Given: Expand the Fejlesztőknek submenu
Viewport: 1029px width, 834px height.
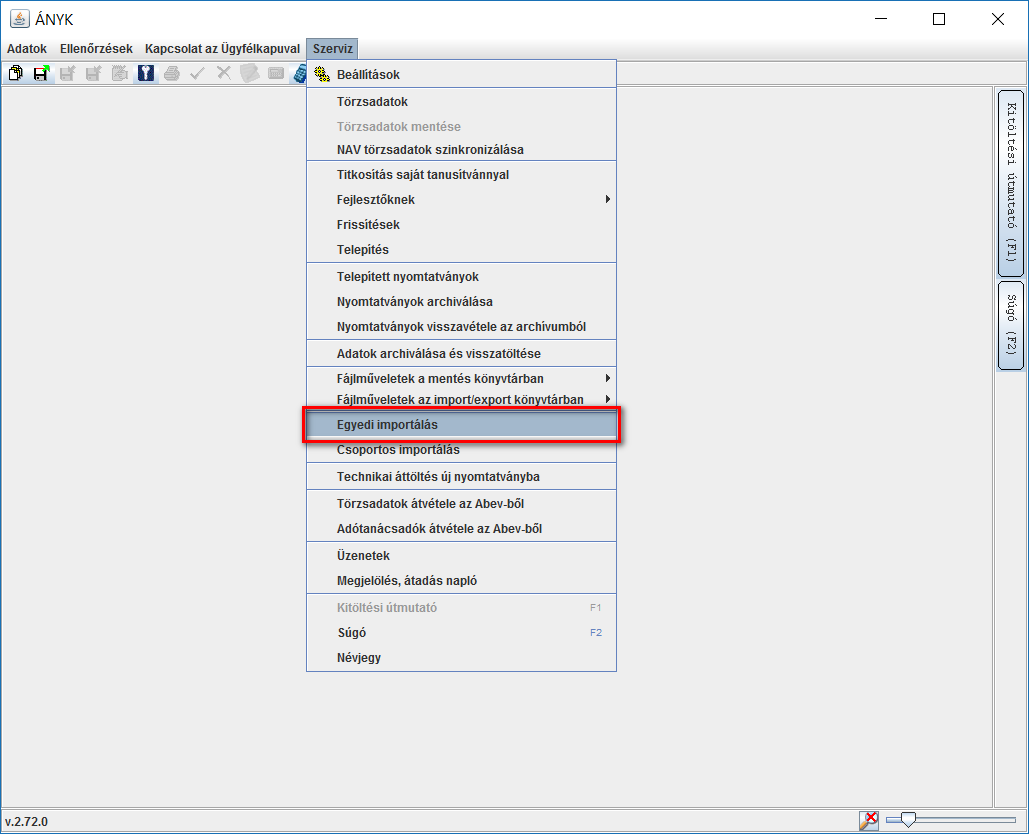Looking at the screenshot, I should 461,199.
